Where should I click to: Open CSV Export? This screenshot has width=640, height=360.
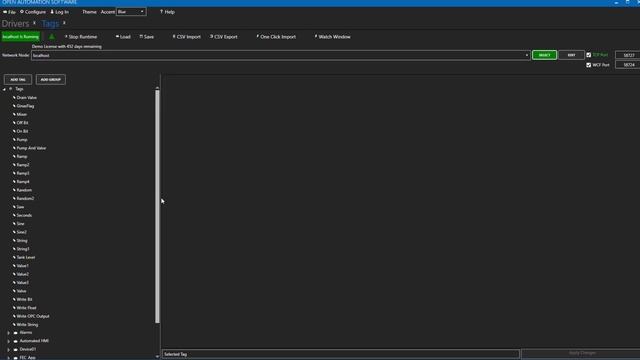(223, 37)
